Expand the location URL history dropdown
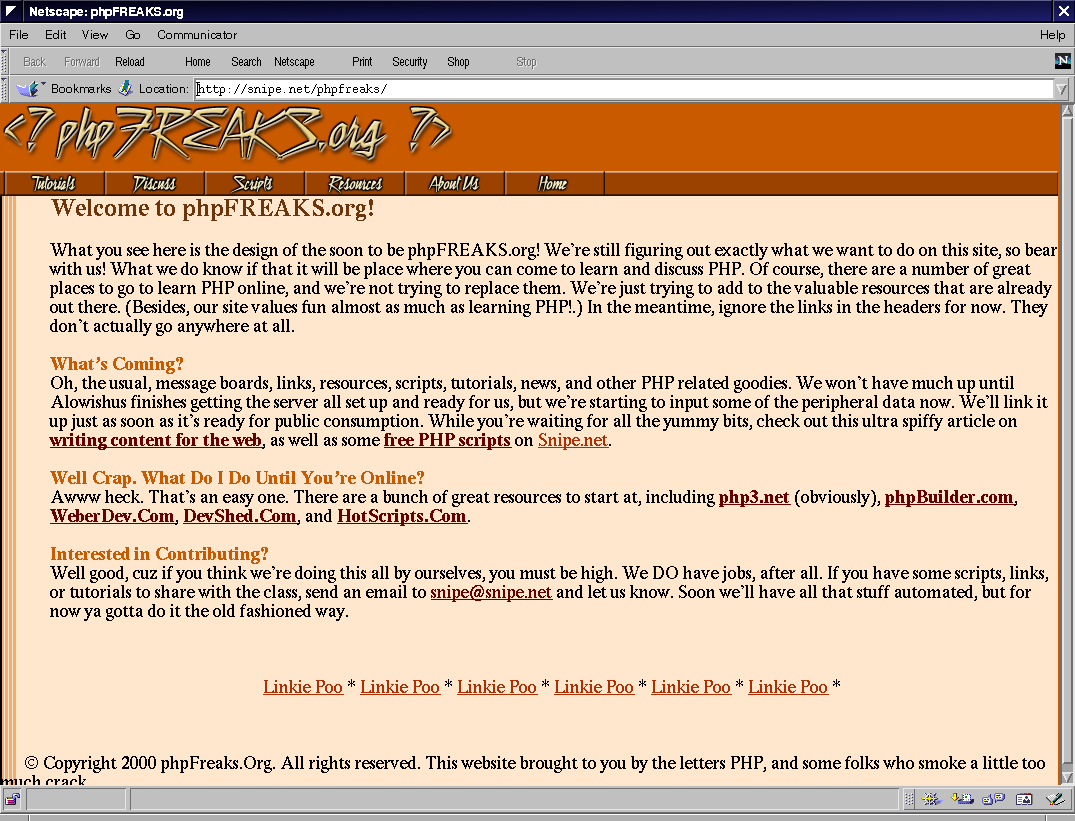Viewport: 1075px width, 821px height. (x=1061, y=89)
